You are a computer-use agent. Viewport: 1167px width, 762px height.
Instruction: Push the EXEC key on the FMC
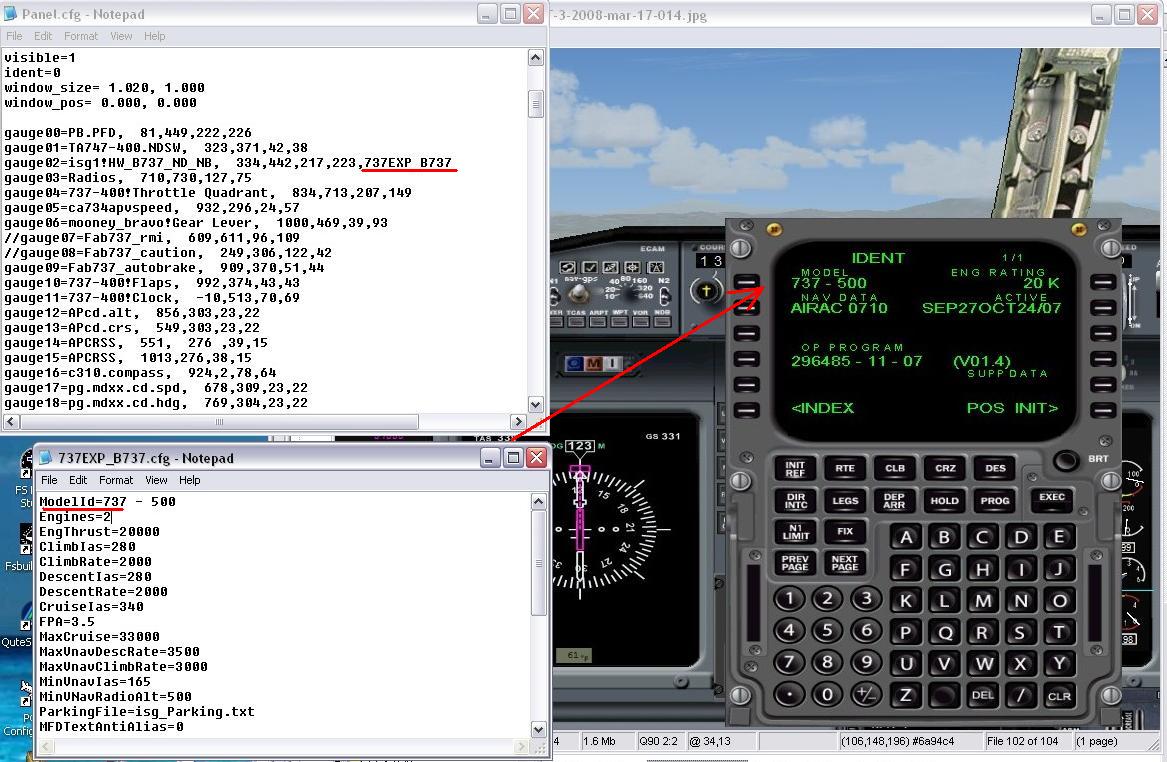point(1052,497)
